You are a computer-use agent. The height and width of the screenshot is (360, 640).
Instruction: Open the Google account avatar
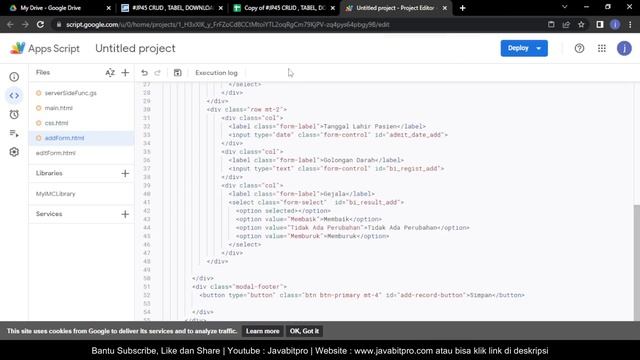[624, 48]
